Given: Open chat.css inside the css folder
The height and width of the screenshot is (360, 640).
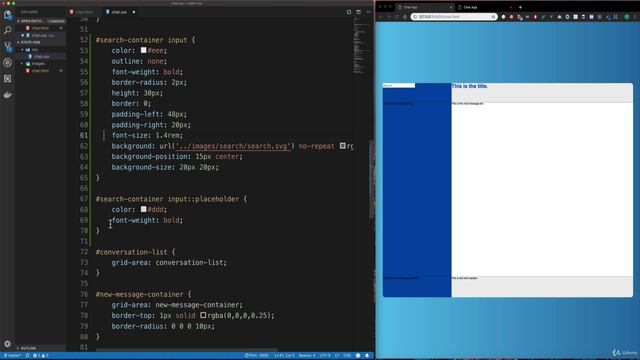Looking at the screenshot, I should click(x=42, y=57).
